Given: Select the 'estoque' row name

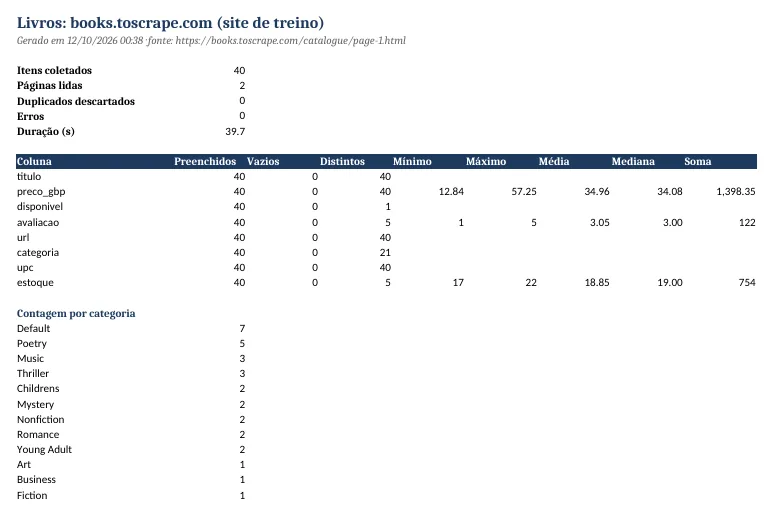Looking at the screenshot, I should coord(35,282).
